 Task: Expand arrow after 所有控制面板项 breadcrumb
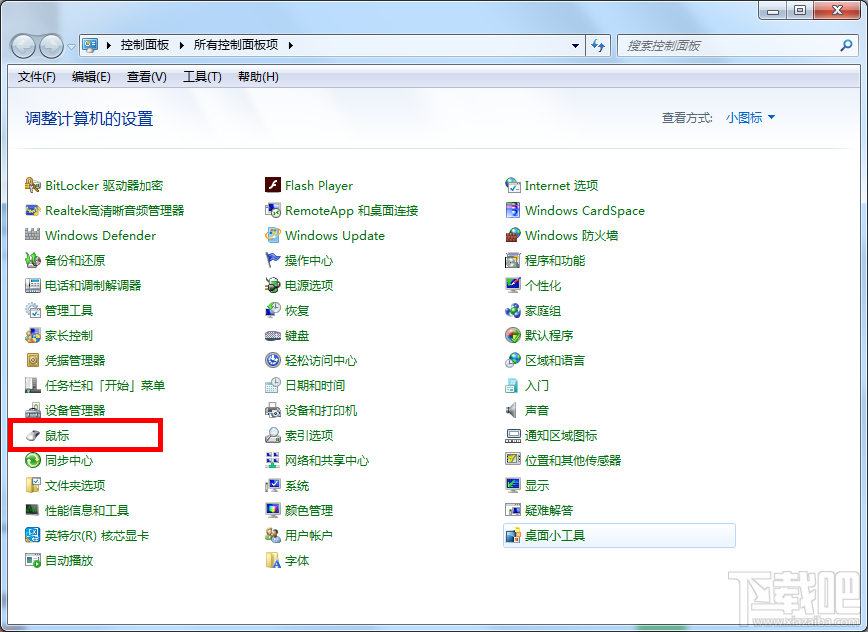[290, 45]
